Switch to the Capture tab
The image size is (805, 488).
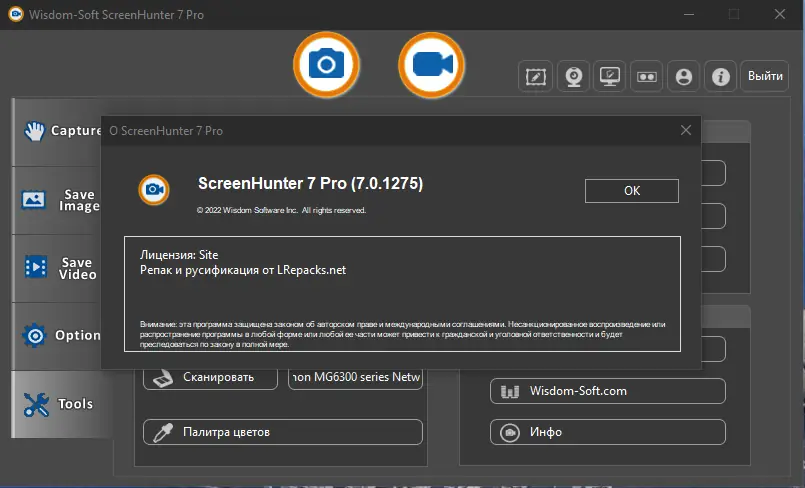(57, 131)
